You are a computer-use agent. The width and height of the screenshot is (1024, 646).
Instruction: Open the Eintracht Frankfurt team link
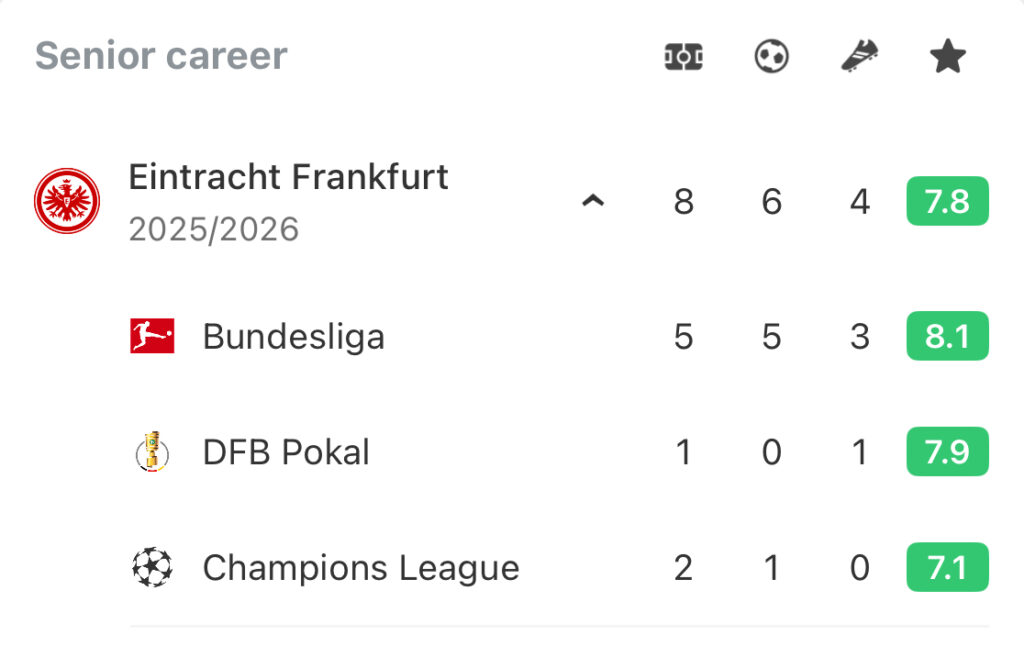(288, 178)
